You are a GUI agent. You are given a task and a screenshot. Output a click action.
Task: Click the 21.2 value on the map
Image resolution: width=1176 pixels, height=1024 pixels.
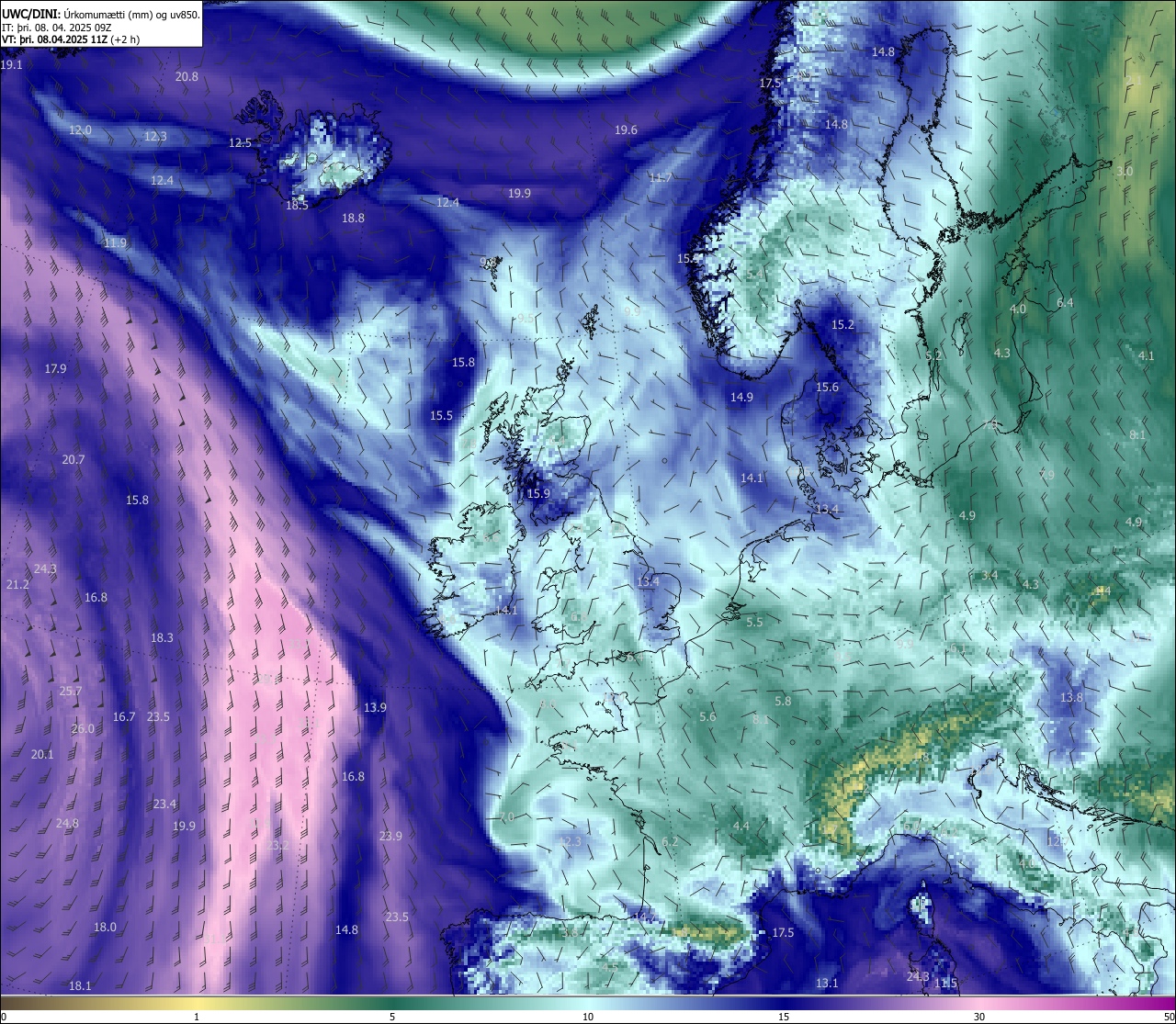17,585
